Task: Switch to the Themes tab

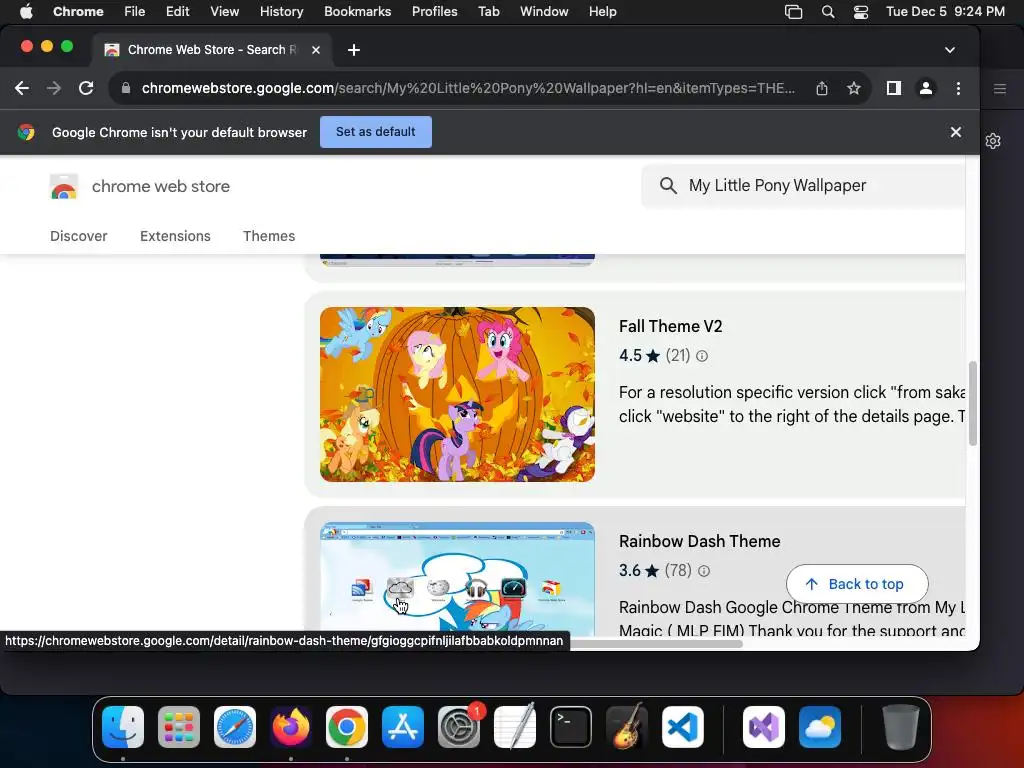Action: pyautogui.click(x=269, y=236)
